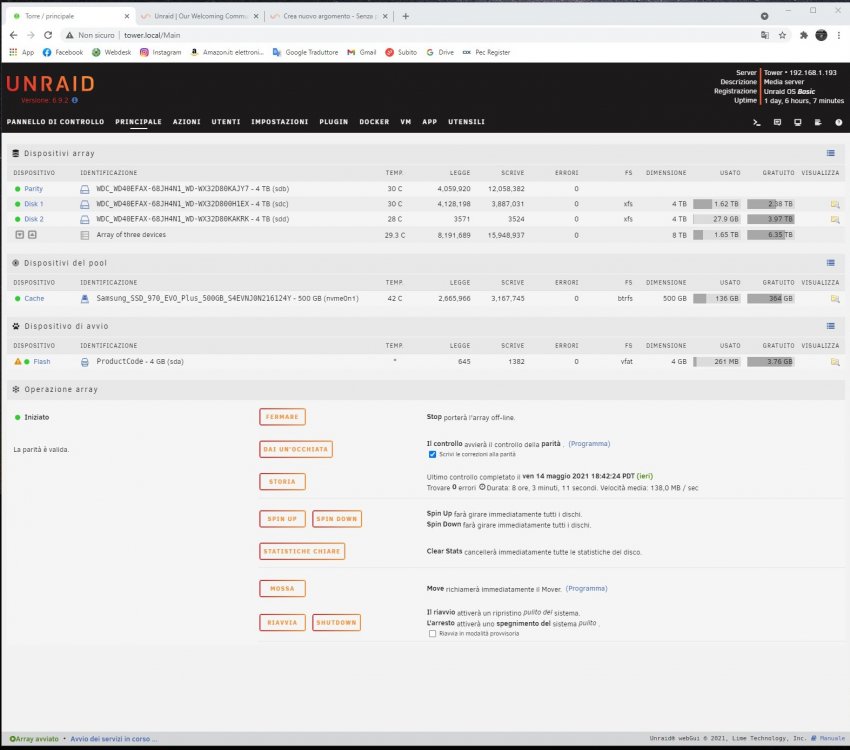Click Flash used space bar 261 MB
The width and height of the screenshot is (850, 750).
[717, 362]
